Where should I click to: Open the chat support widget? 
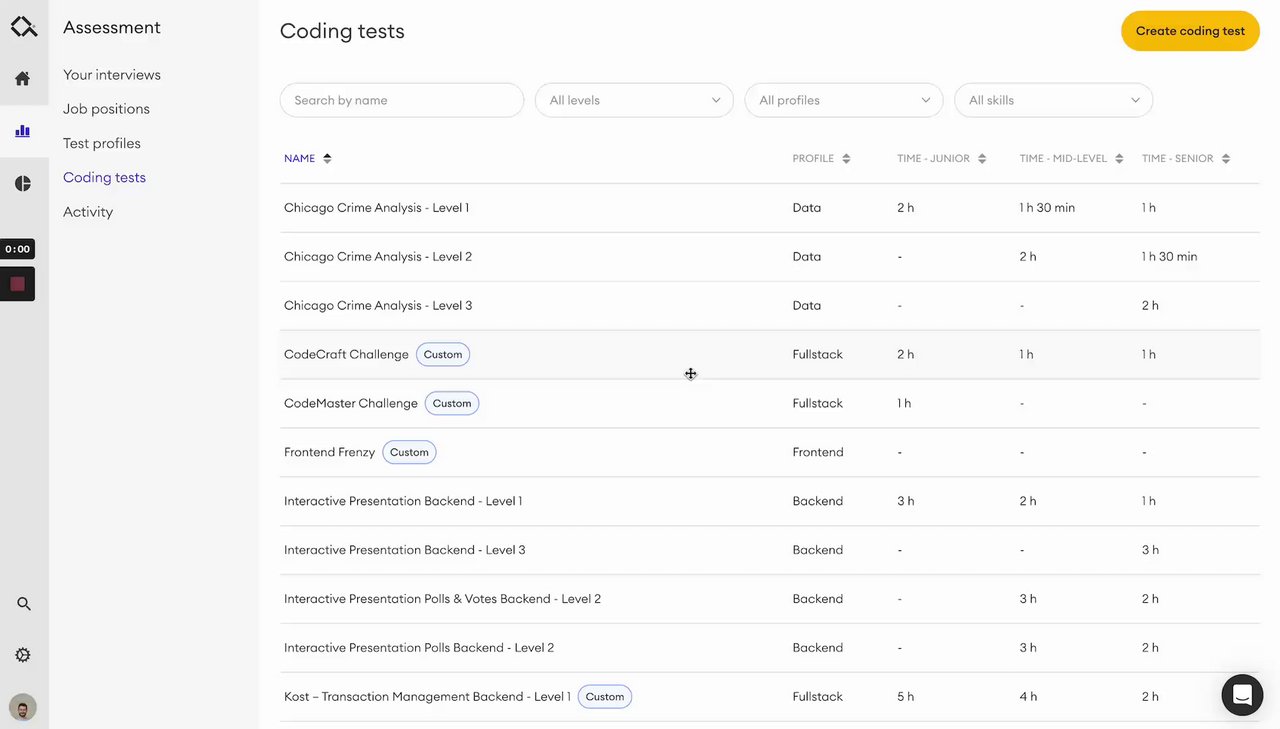click(1242, 694)
